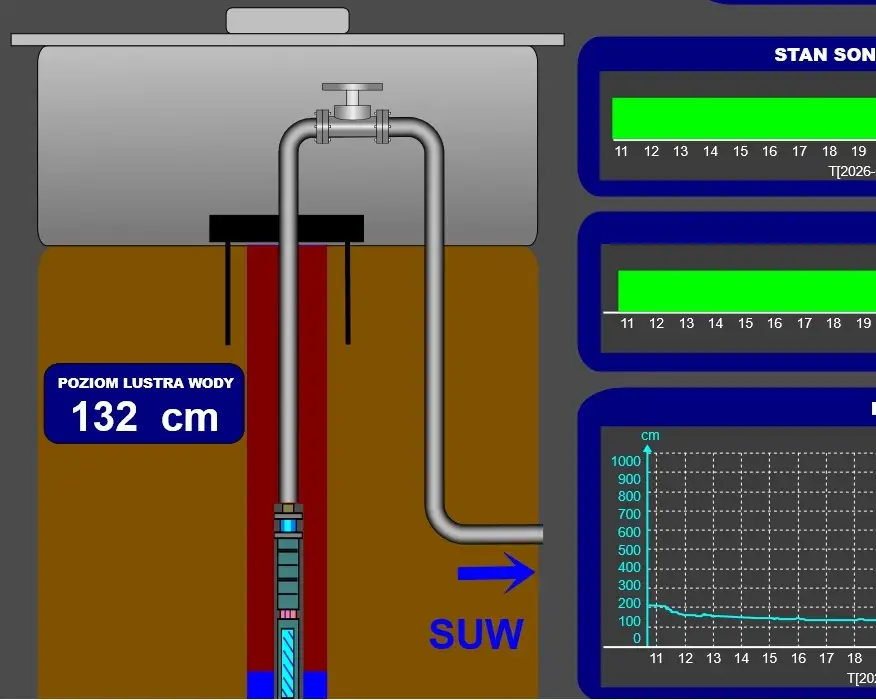Click the POZIOM LUSTRA WODY heading

coord(145,383)
